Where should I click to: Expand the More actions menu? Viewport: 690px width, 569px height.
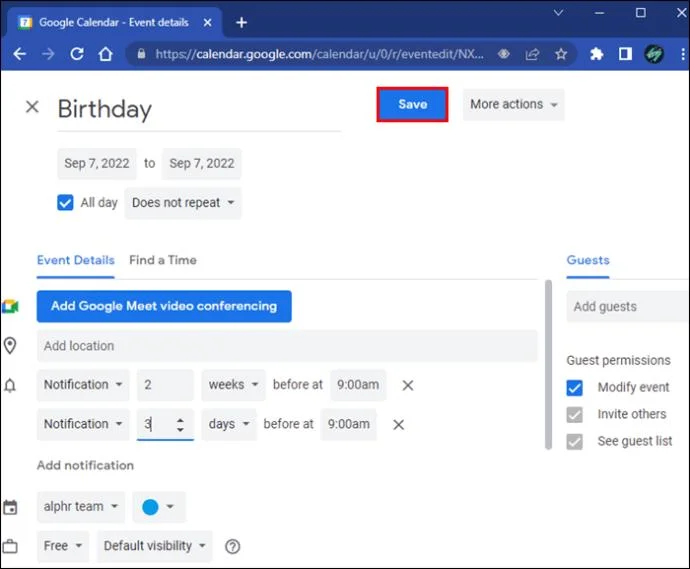pos(514,105)
